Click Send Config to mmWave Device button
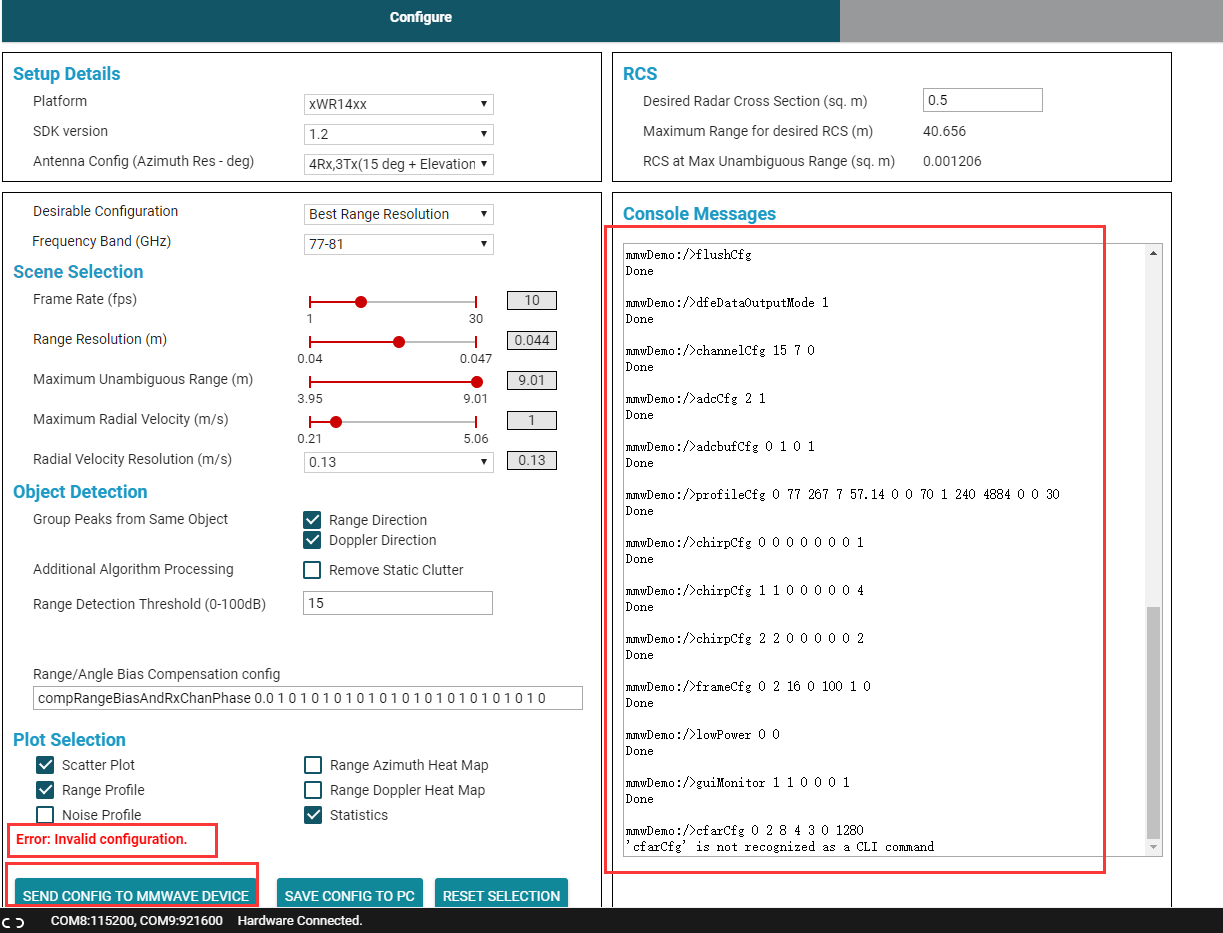 coord(136,895)
